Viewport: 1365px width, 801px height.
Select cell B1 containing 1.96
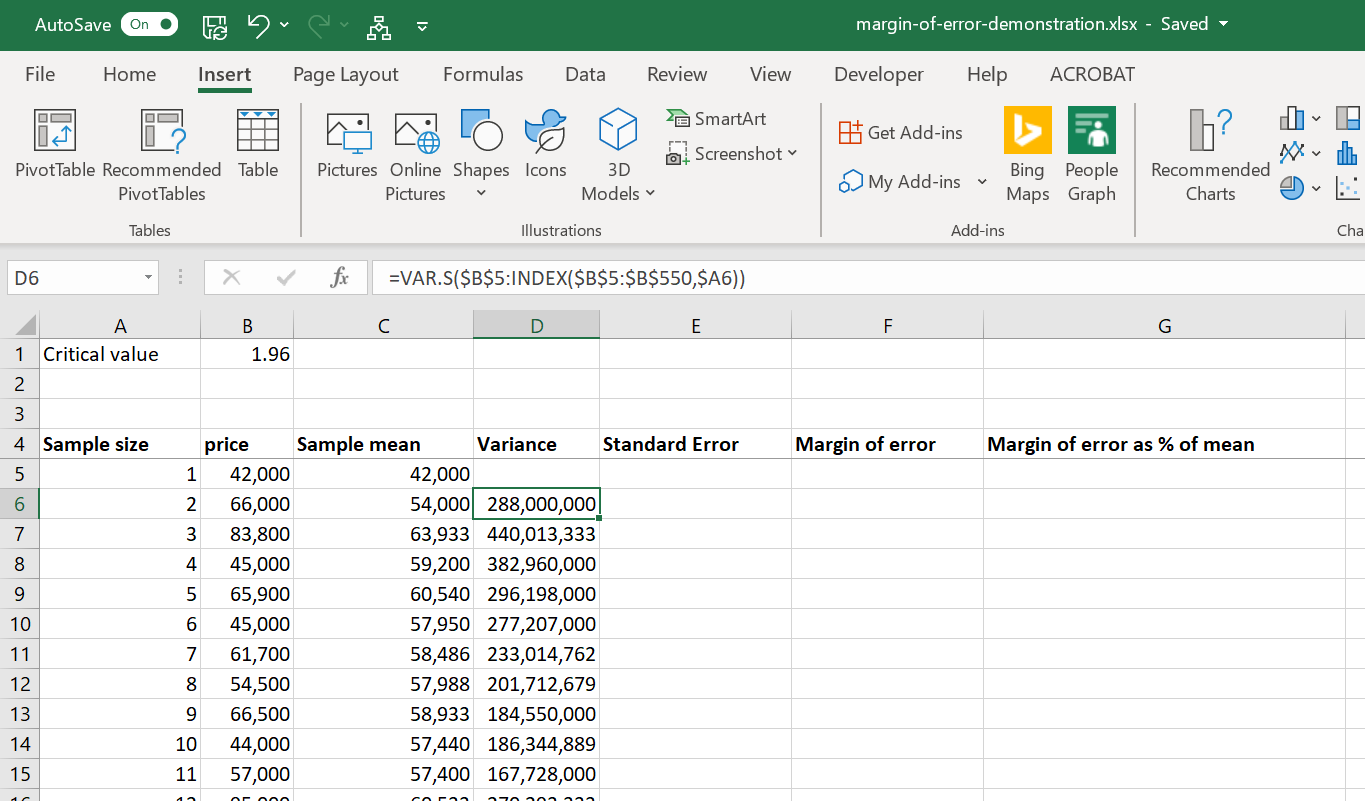tap(246, 354)
